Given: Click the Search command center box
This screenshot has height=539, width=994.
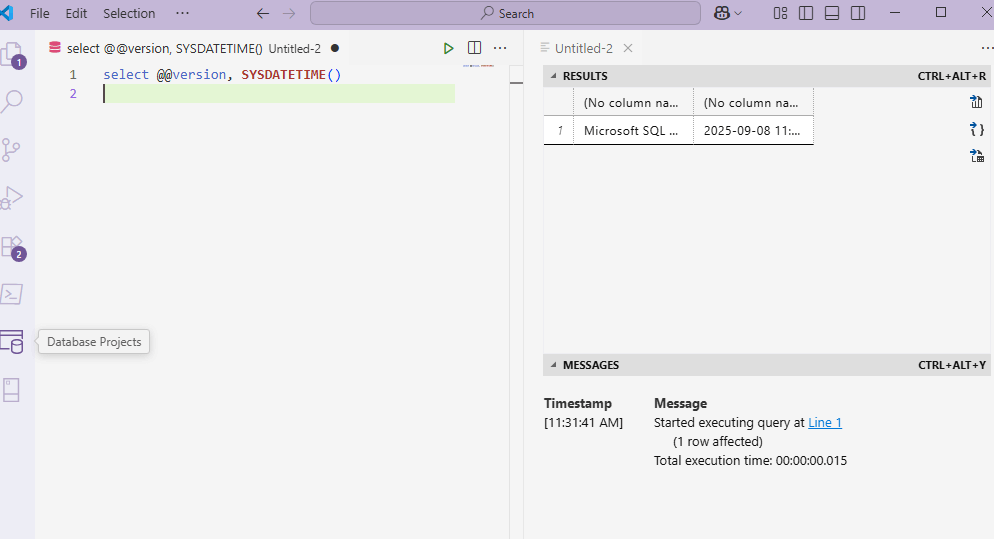Looking at the screenshot, I should click(x=505, y=13).
